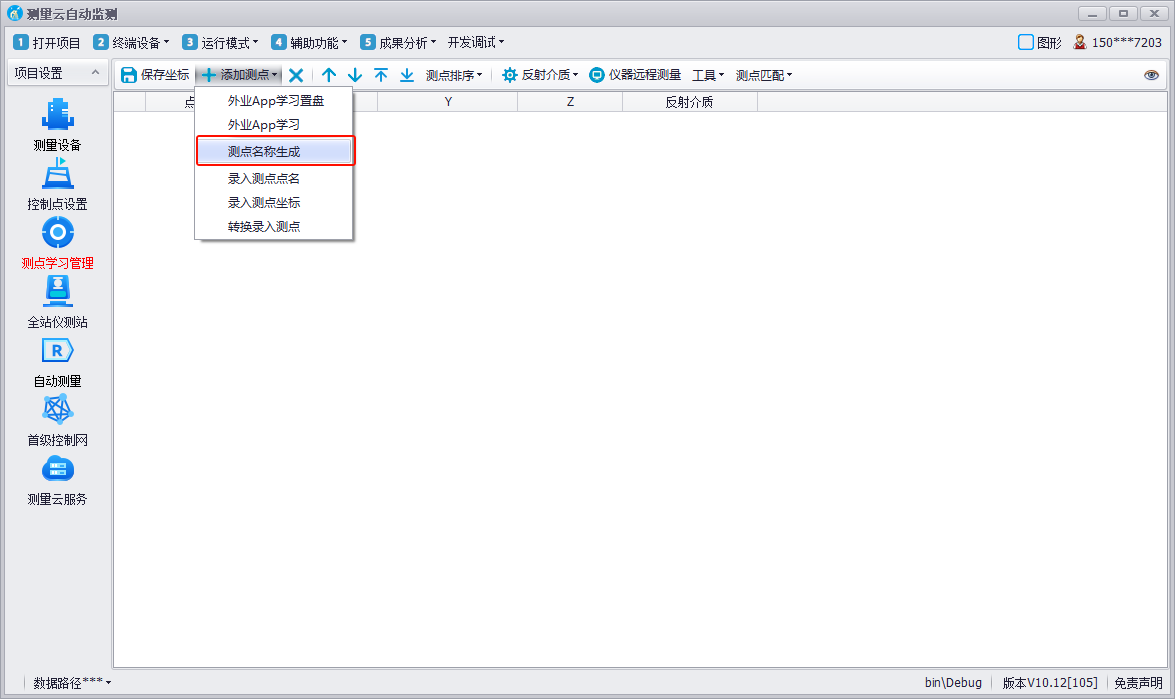1175x699 pixels.
Task: Expand the 数据路径 dropdown in the status bar
Action: pyautogui.click(x=72, y=683)
